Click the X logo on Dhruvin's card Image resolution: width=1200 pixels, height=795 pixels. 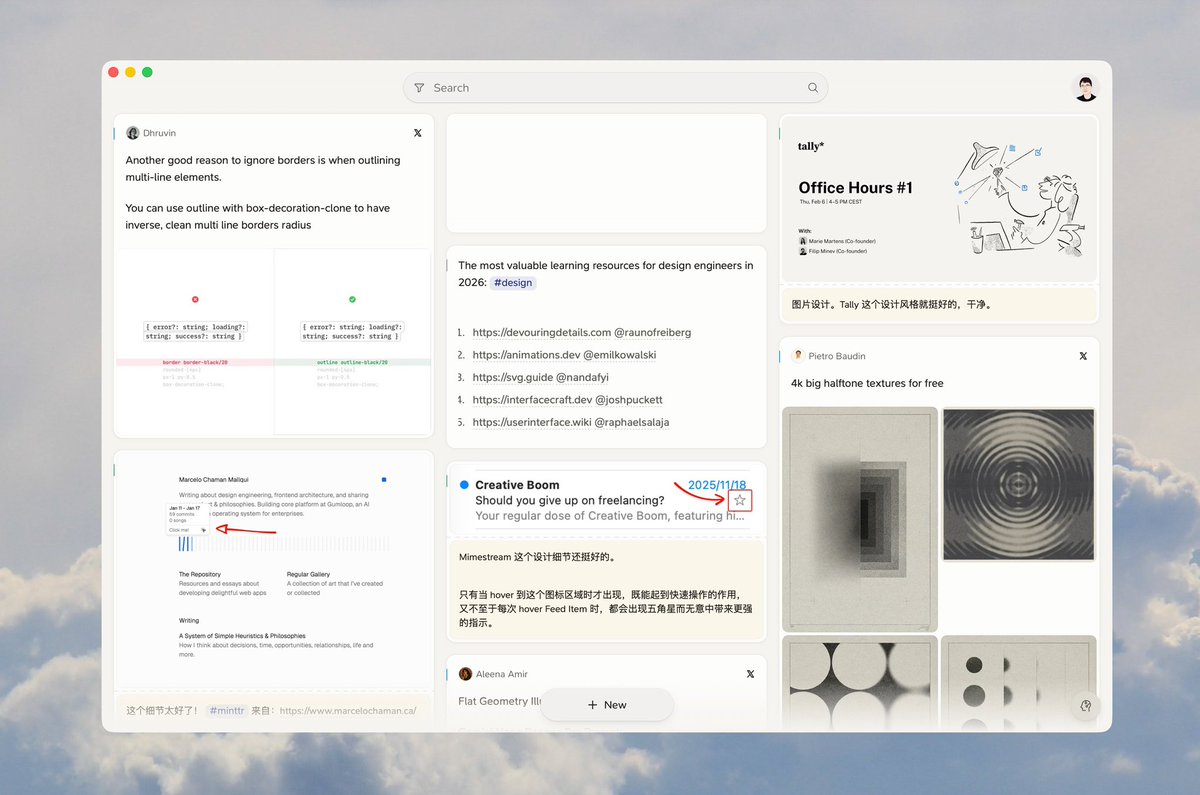point(418,133)
